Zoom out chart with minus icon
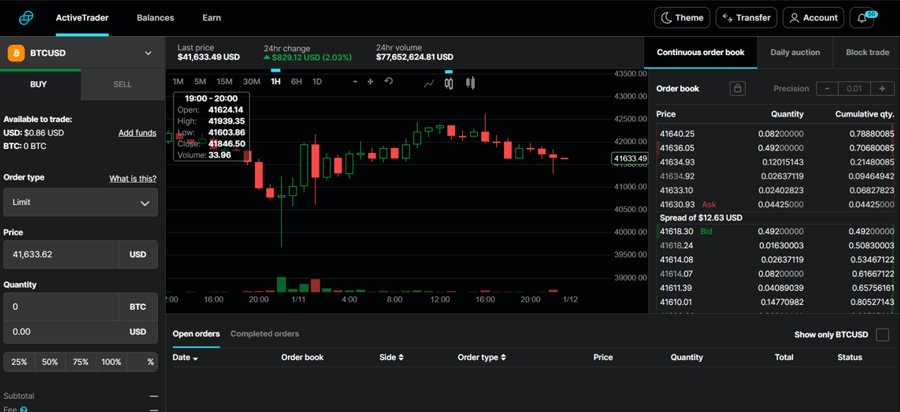900x412 pixels. (355, 81)
